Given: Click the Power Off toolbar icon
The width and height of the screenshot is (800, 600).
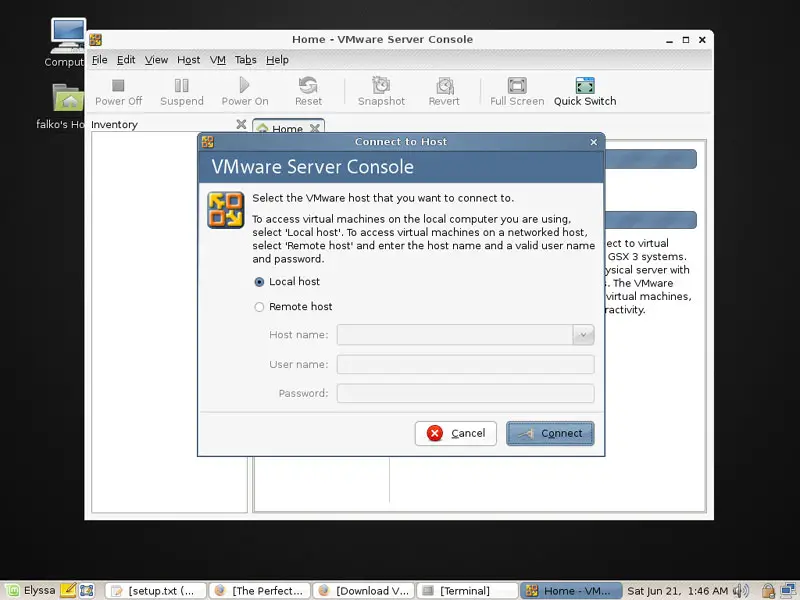Looking at the screenshot, I should (118, 85).
